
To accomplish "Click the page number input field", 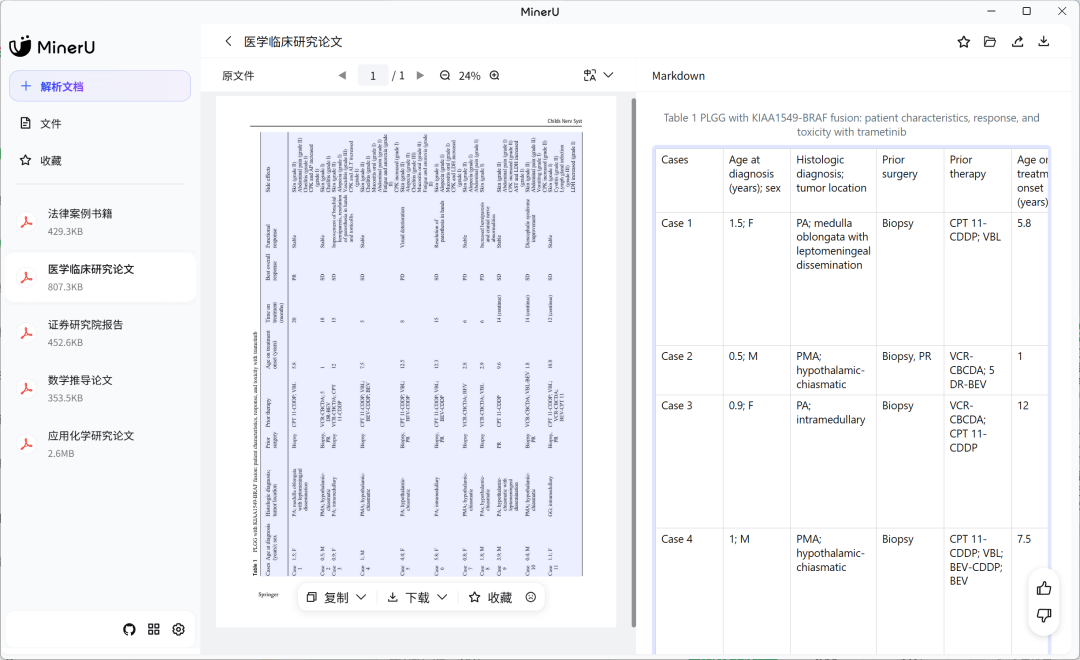I will tap(373, 76).
